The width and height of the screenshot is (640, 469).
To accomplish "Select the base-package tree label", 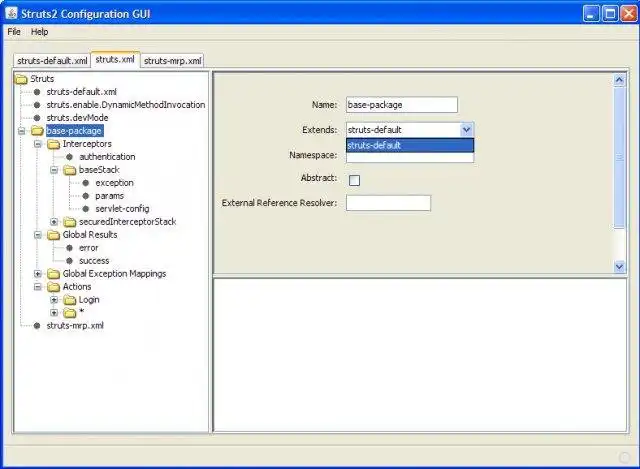I will point(74,131).
